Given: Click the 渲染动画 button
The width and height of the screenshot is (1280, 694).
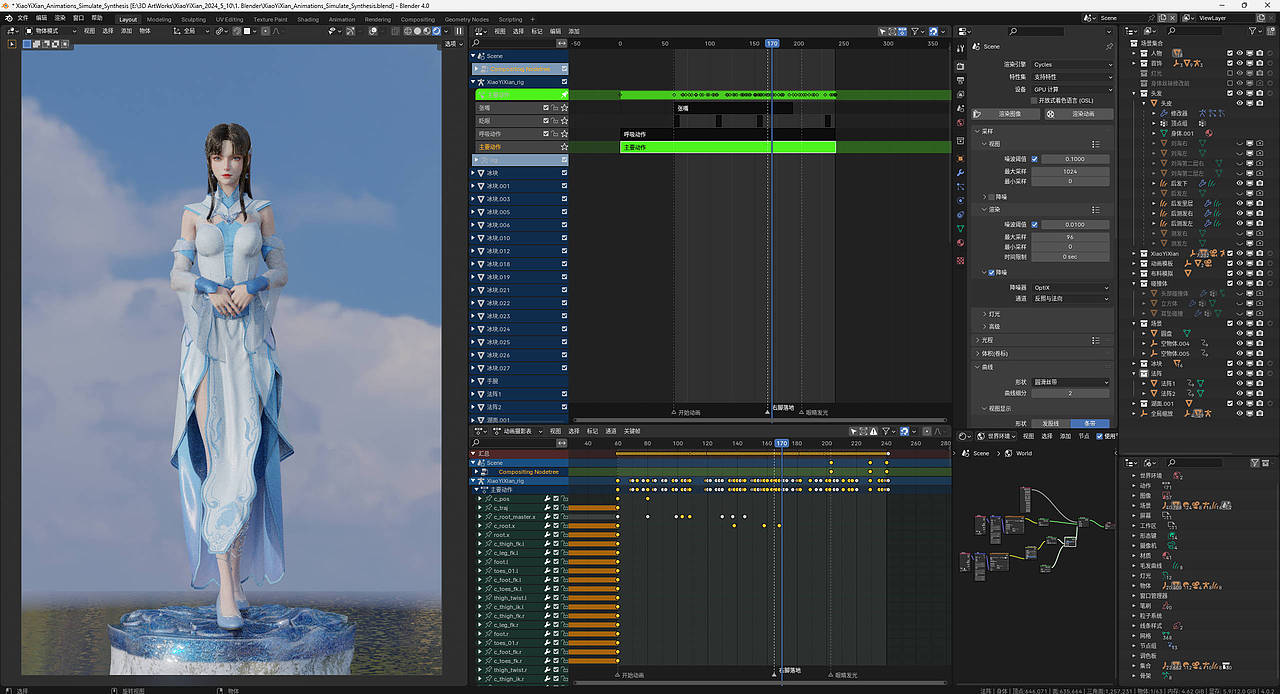Looking at the screenshot, I should (1078, 114).
